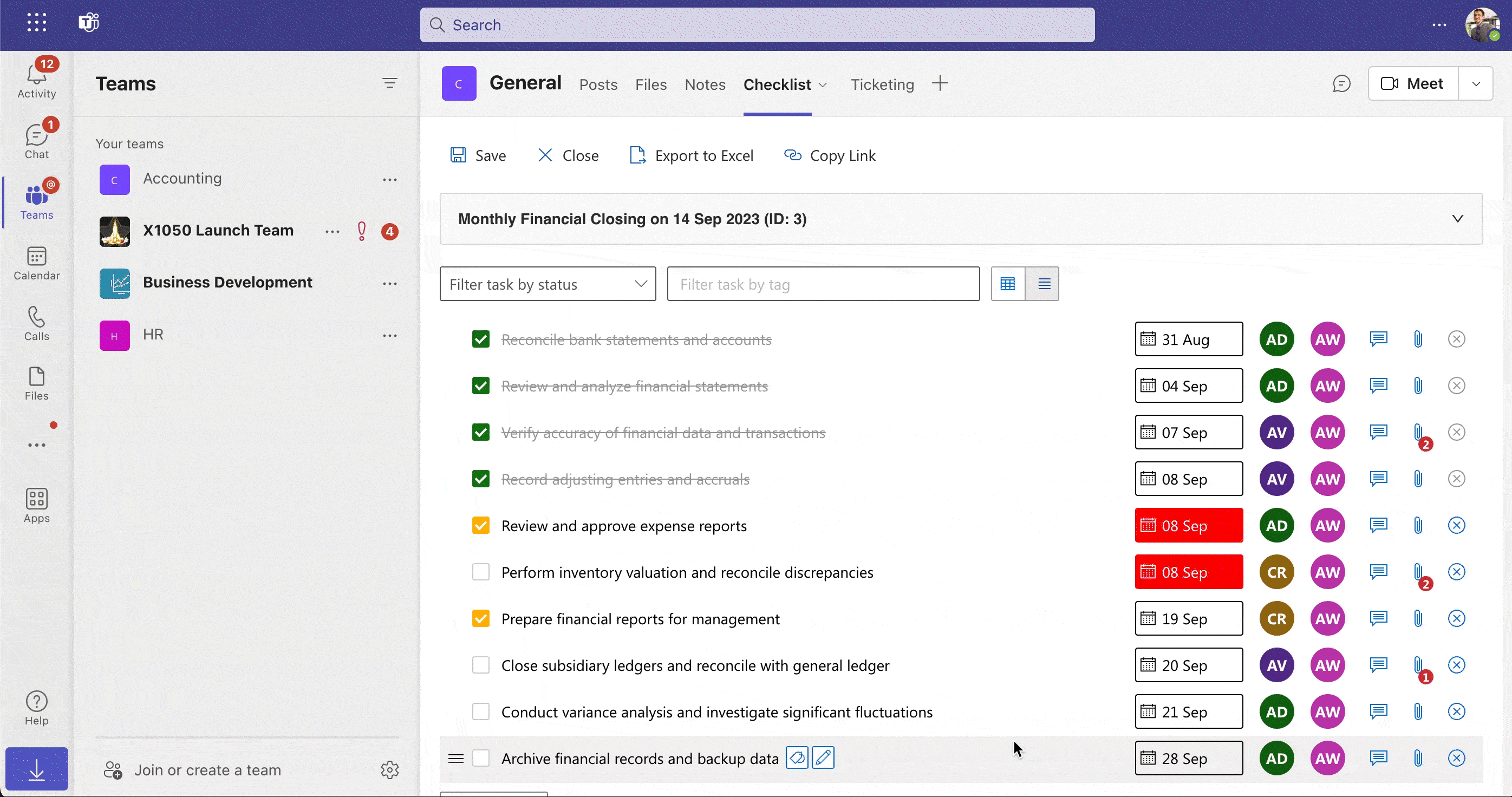
Task: Click the Filter task by tag field
Action: click(823, 284)
